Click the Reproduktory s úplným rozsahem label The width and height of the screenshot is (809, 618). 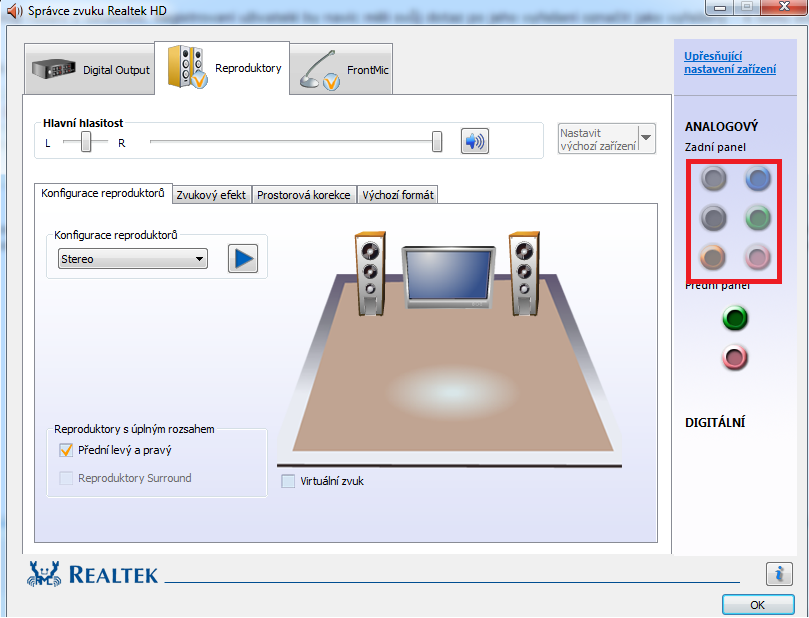click(x=134, y=429)
